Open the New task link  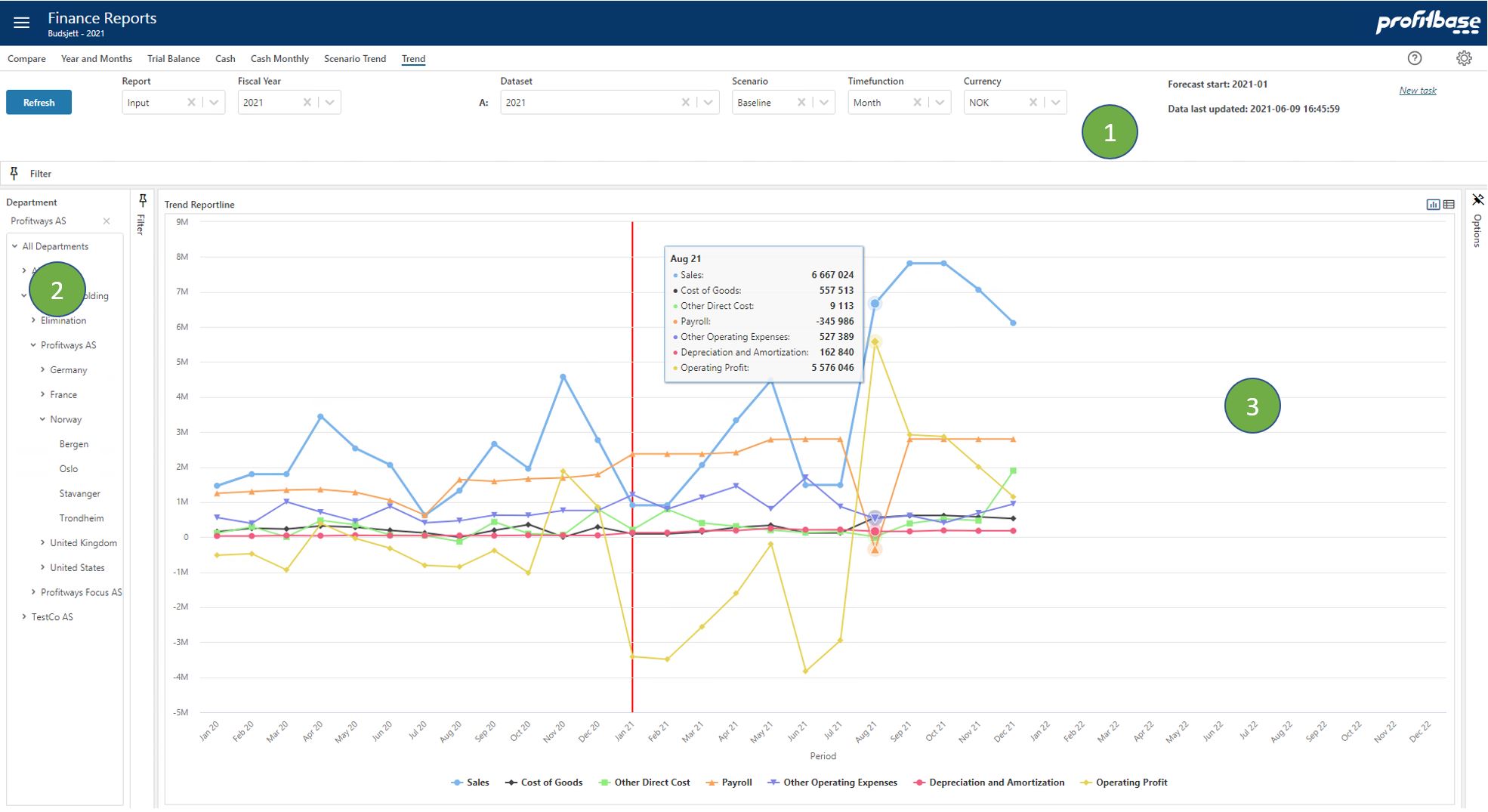click(1418, 91)
